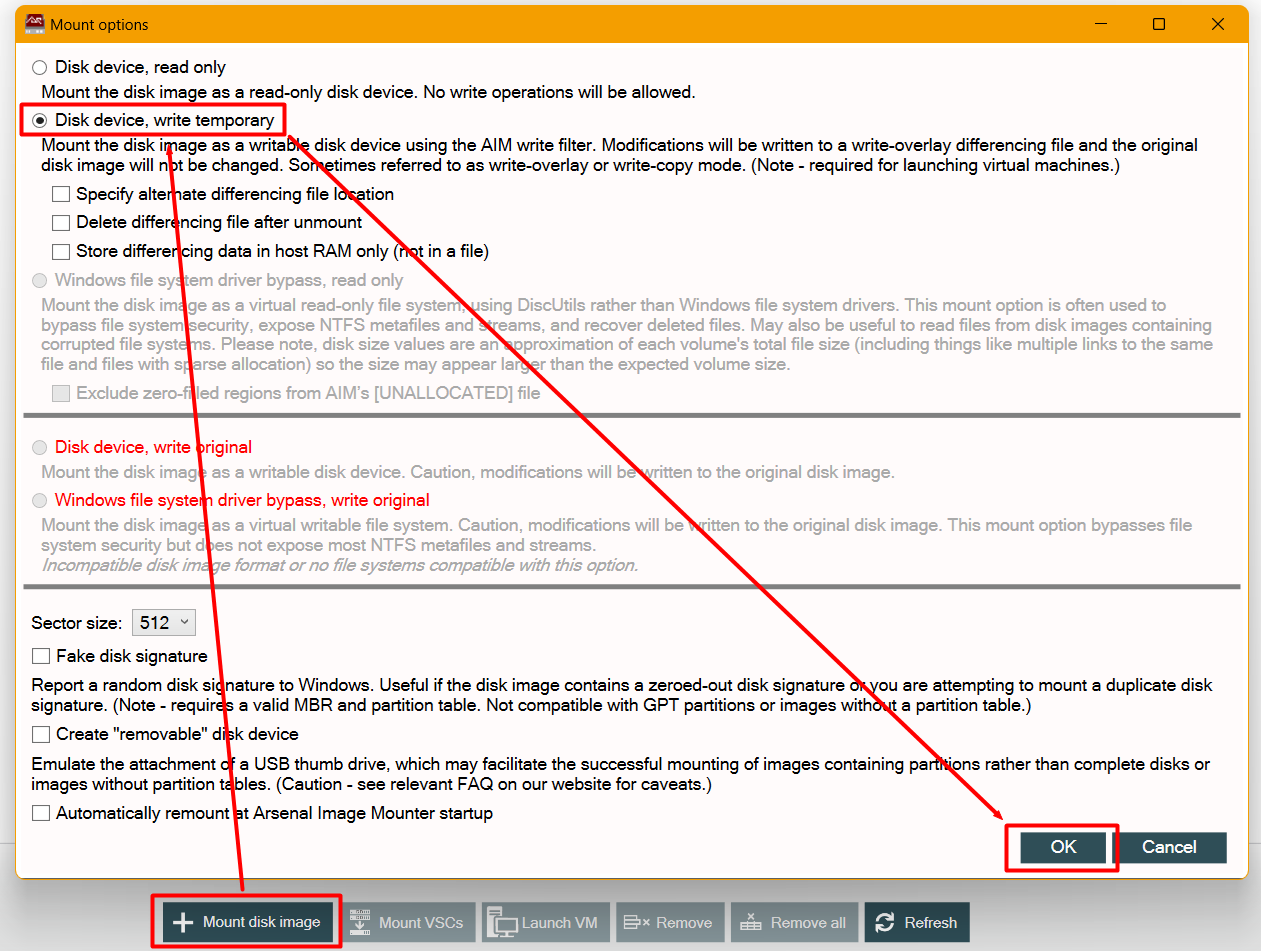
Task: Click the Mount VSCs button
Action: pos(409,922)
